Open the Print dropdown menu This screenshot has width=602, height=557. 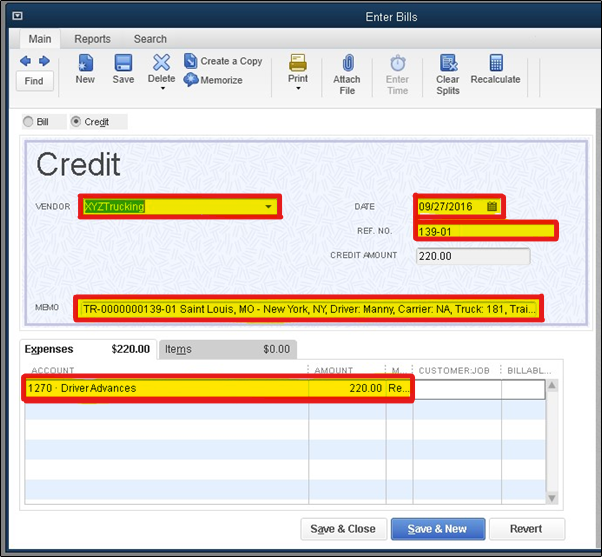pos(298,89)
